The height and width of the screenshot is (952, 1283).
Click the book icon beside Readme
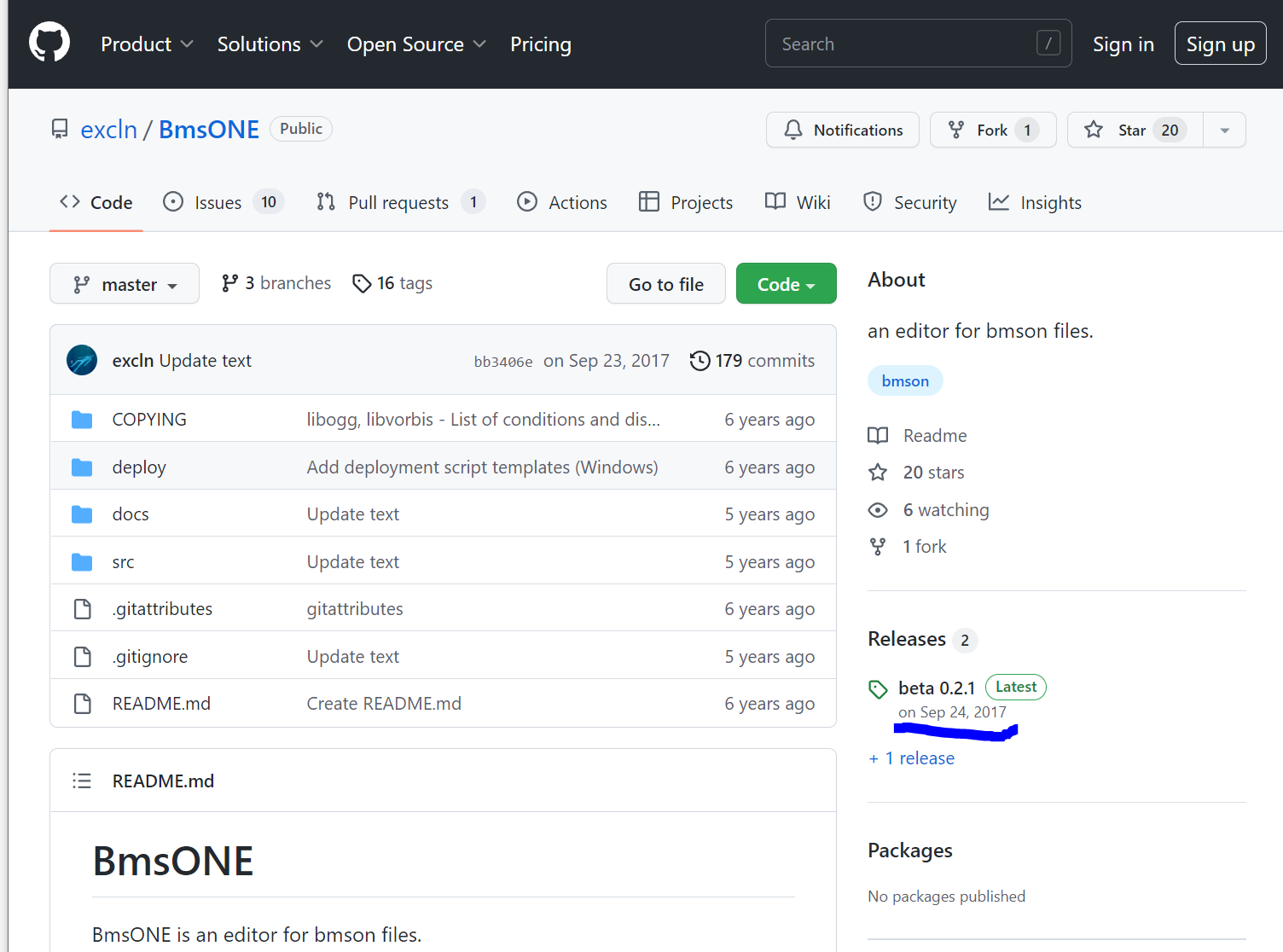pyautogui.click(x=878, y=436)
